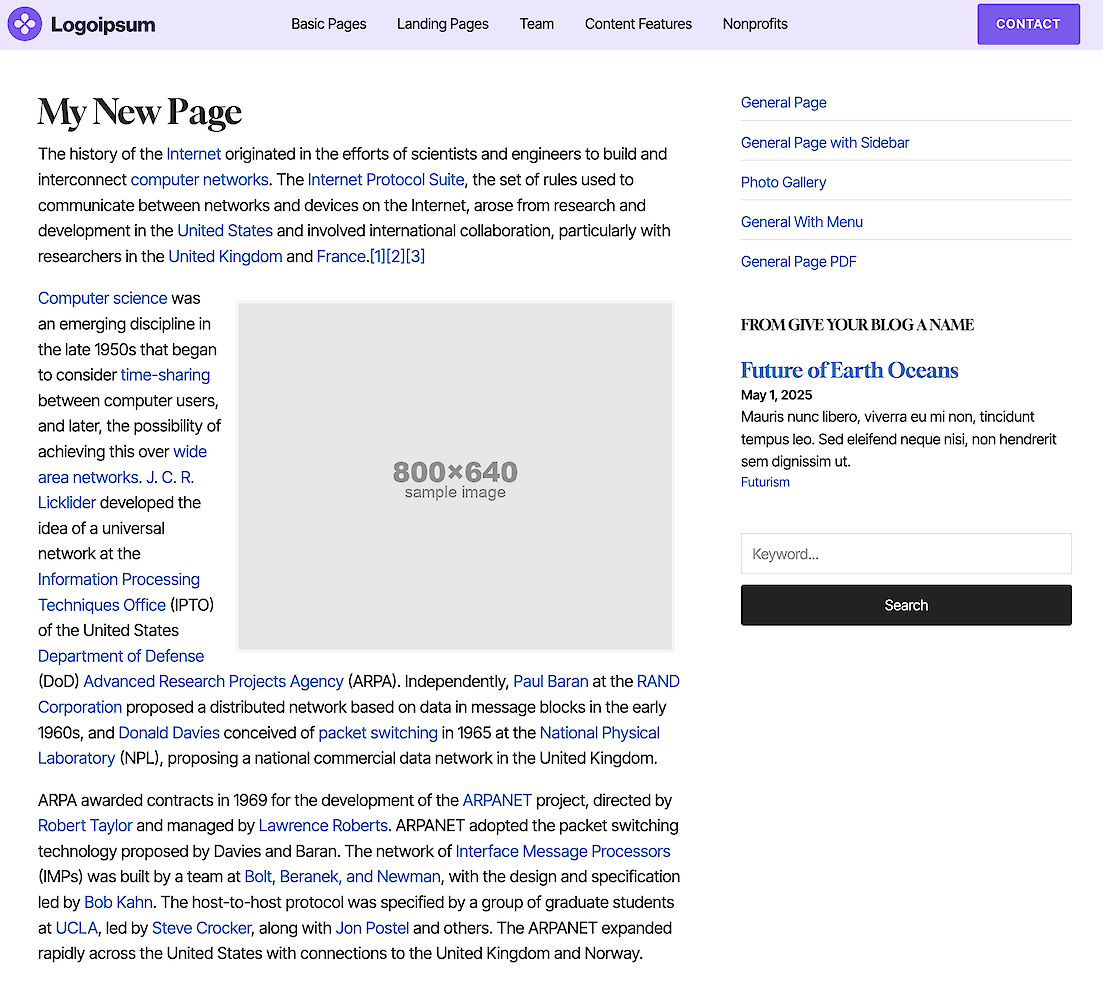Click the Futurism category tag
Image resolution: width=1103 pixels, height=994 pixels.
[765, 482]
